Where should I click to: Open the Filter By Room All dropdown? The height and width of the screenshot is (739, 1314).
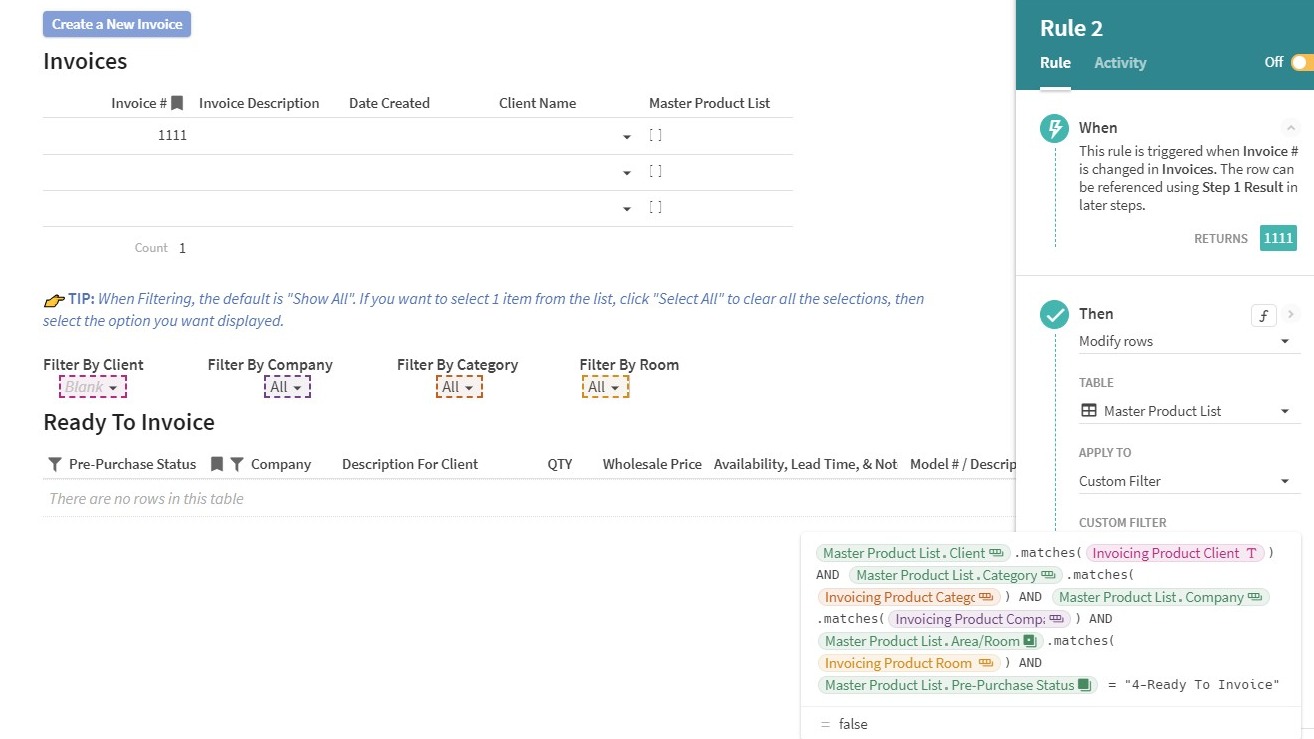click(x=606, y=387)
